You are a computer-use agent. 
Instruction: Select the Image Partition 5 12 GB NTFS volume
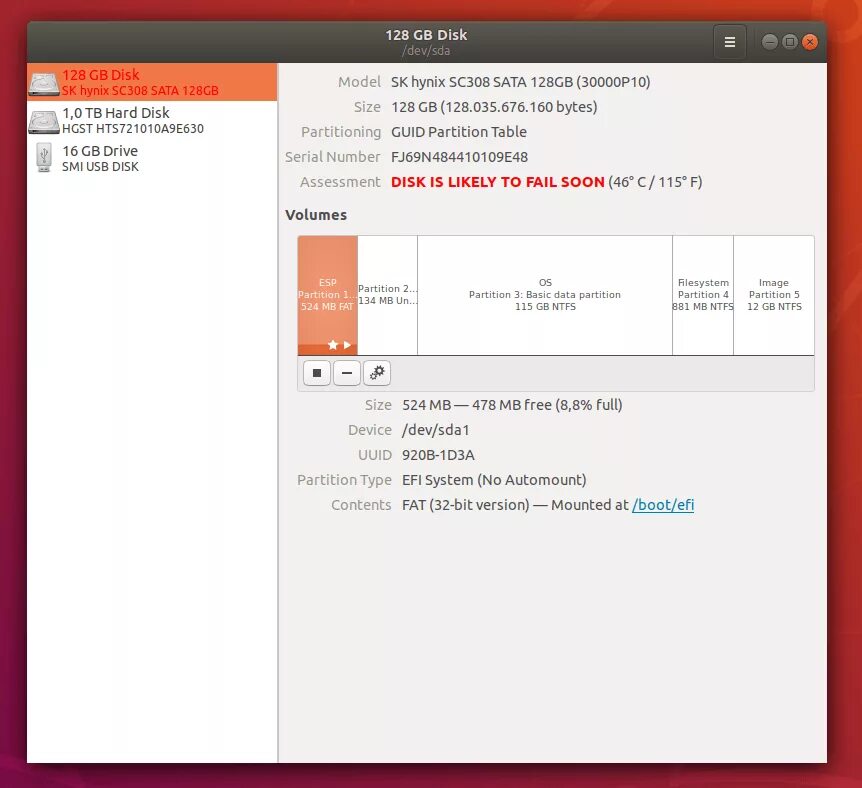774,295
